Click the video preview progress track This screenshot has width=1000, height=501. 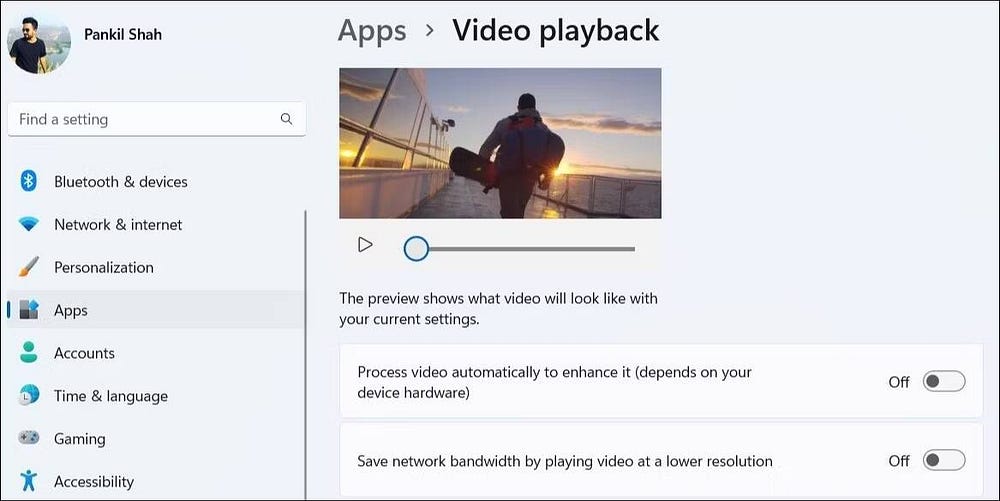click(x=532, y=249)
